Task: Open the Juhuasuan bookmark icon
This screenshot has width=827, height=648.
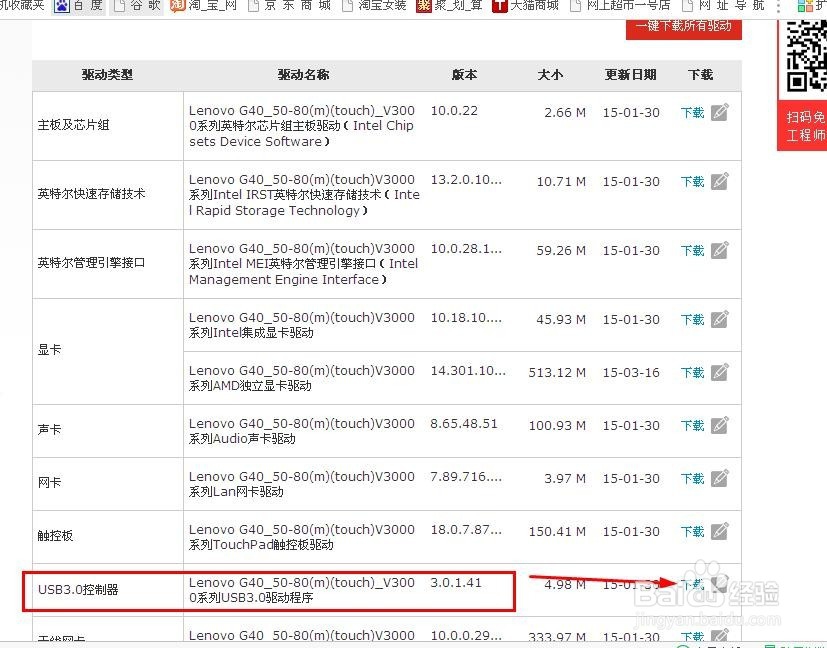Action: click(x=424, y=6)
